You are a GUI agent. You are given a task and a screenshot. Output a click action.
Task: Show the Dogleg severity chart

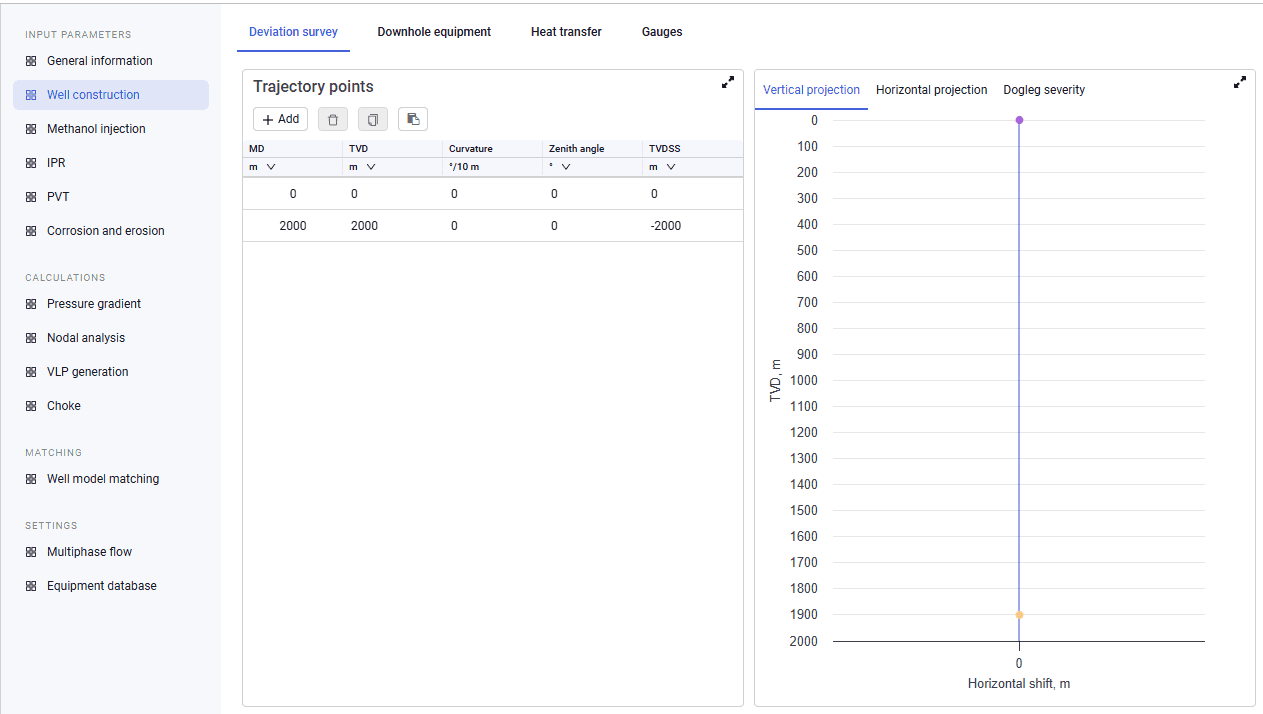(1044, 90)
